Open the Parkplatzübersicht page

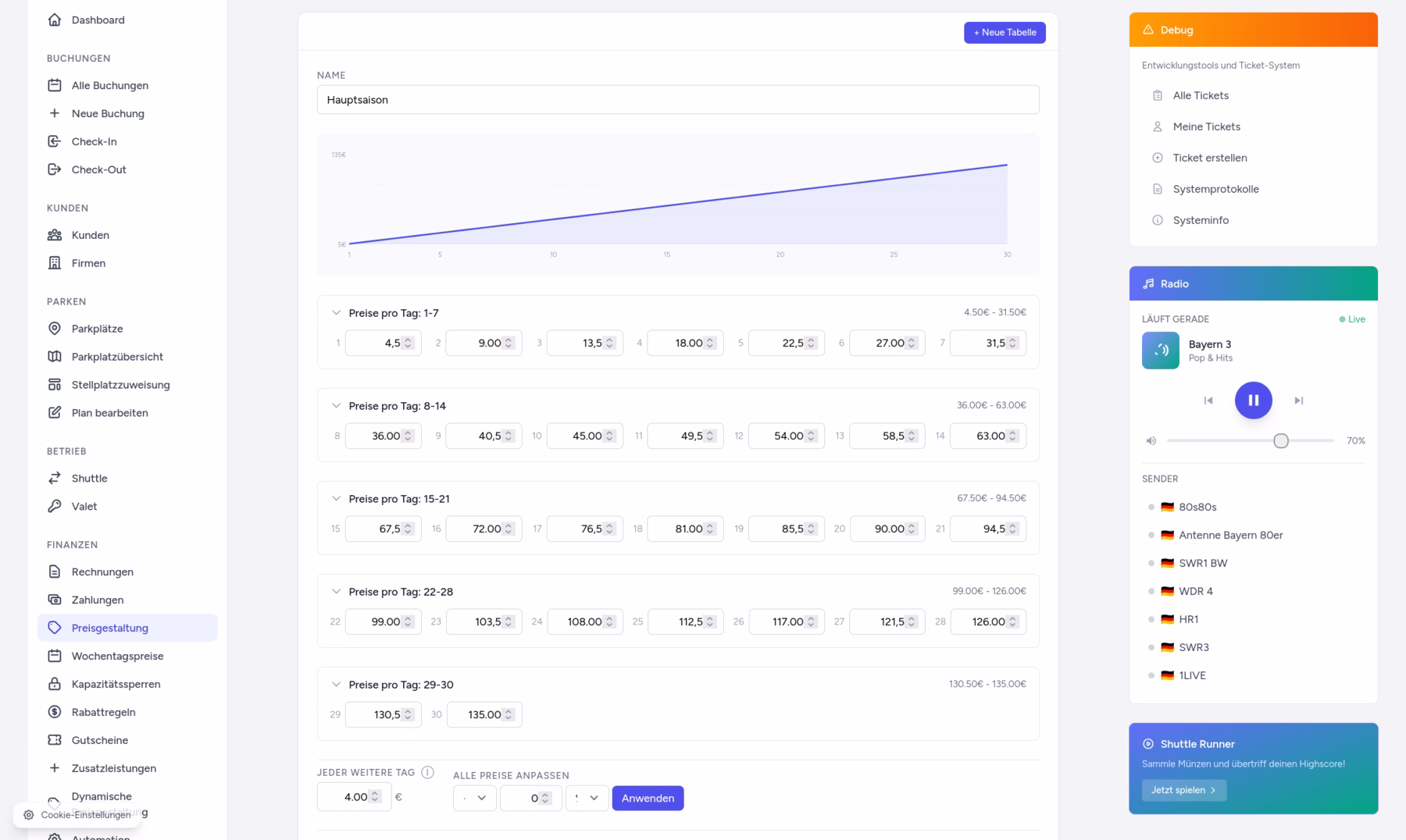pos(127,358)
